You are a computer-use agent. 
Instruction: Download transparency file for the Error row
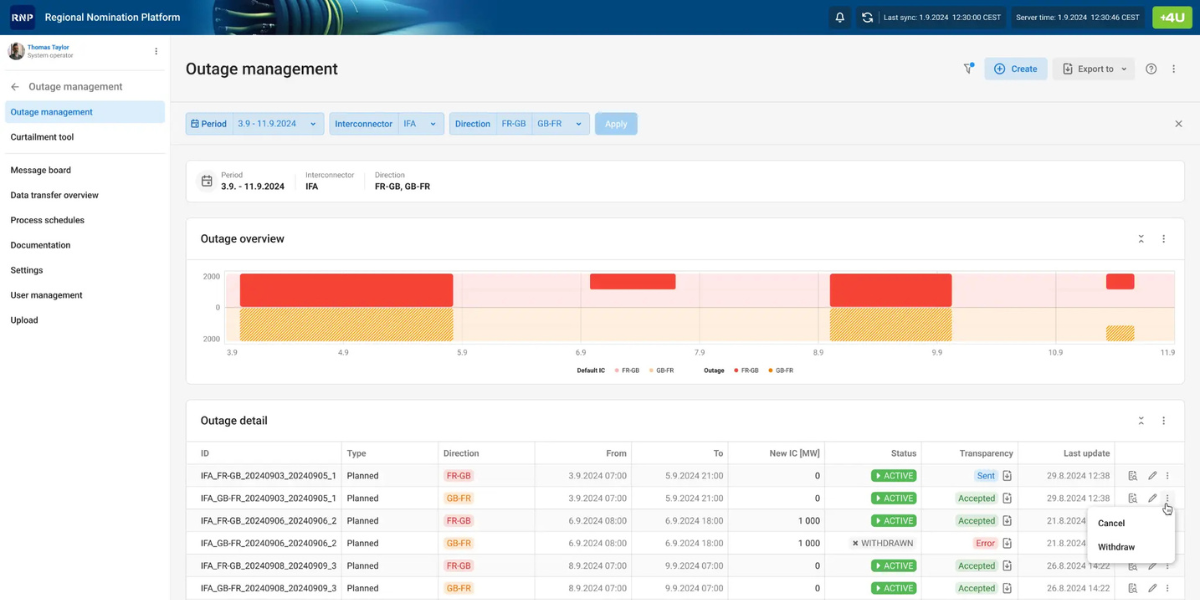[x=1008, y=543]
